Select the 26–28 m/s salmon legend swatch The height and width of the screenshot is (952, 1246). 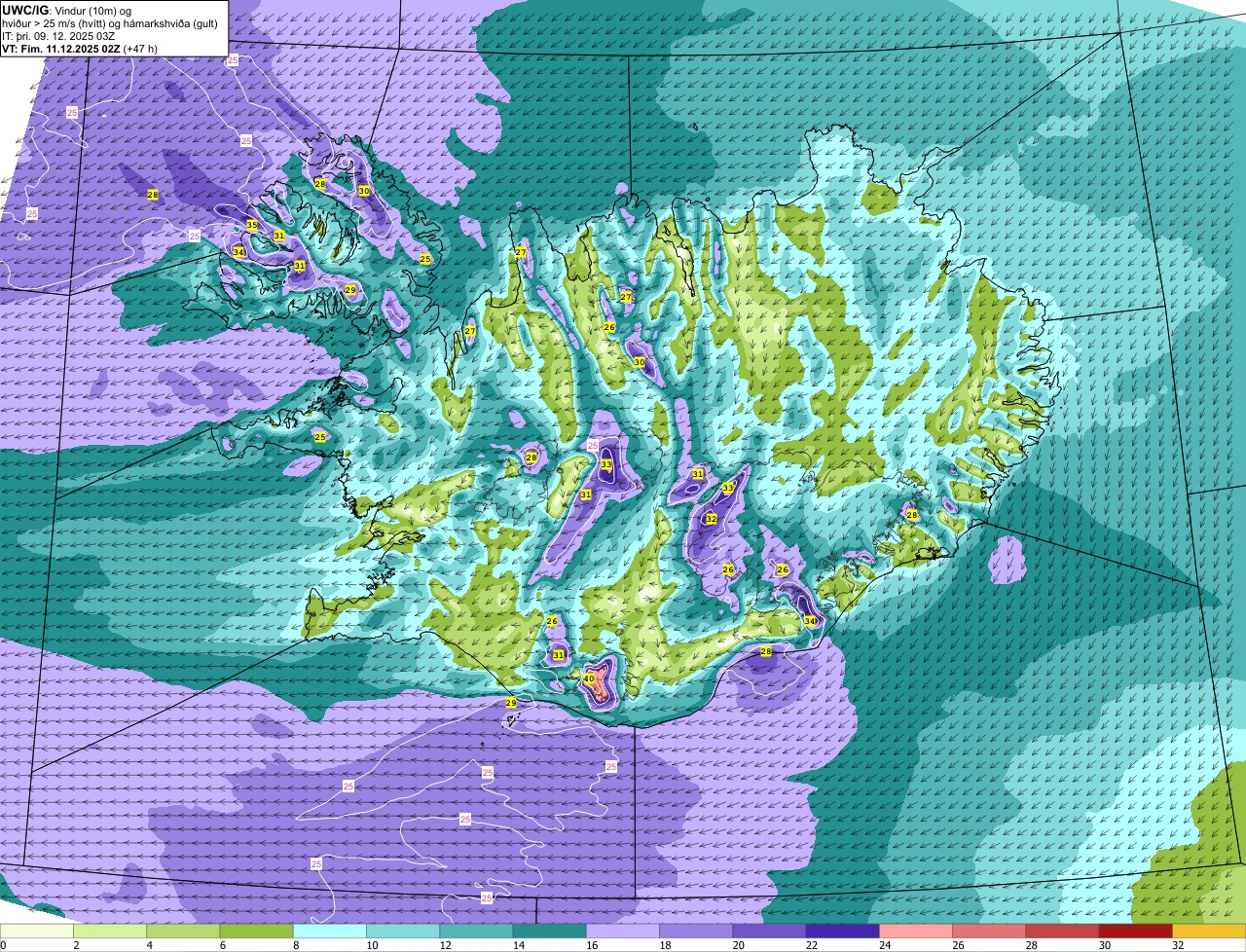pos(989,932)
